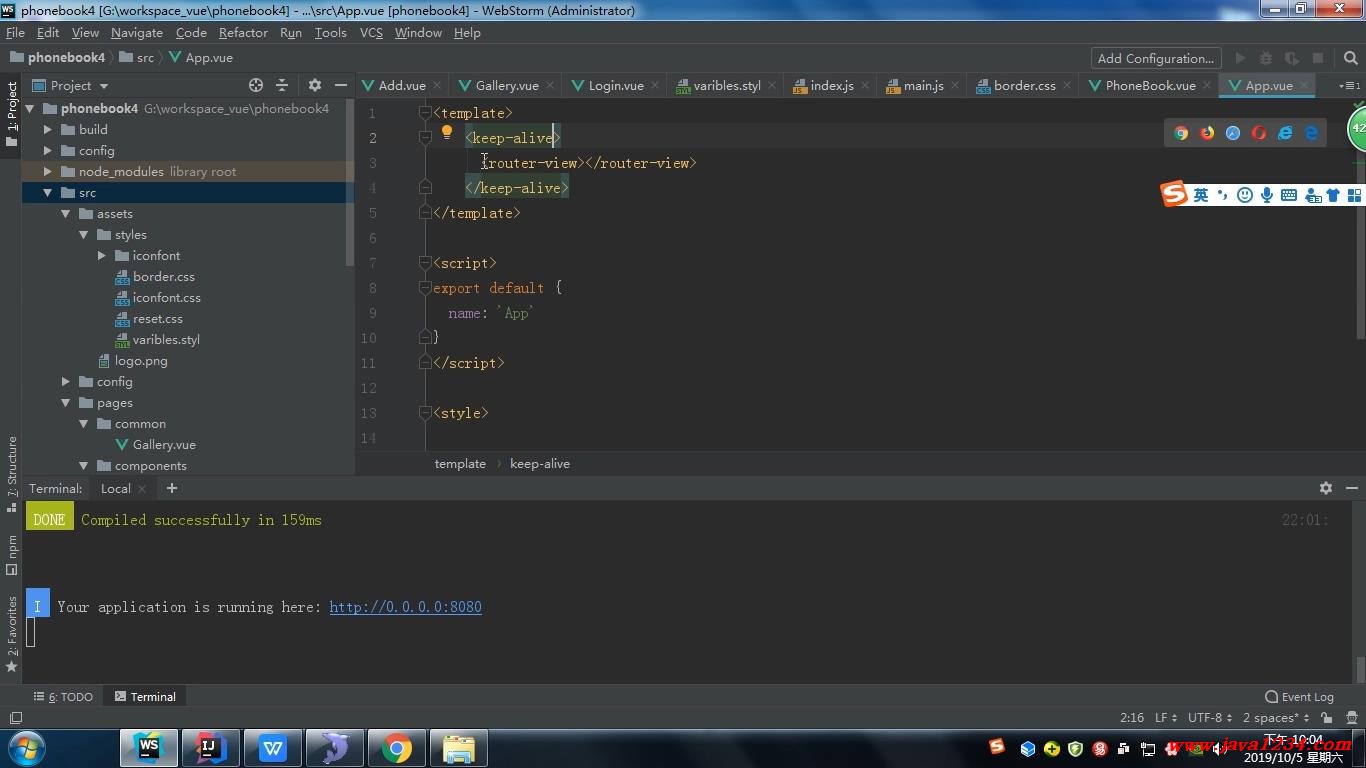Image resolution: width=1366 pixels, height=768 pixels.
Task: Click Chrome in Windows taskbar
Action: 397,747
